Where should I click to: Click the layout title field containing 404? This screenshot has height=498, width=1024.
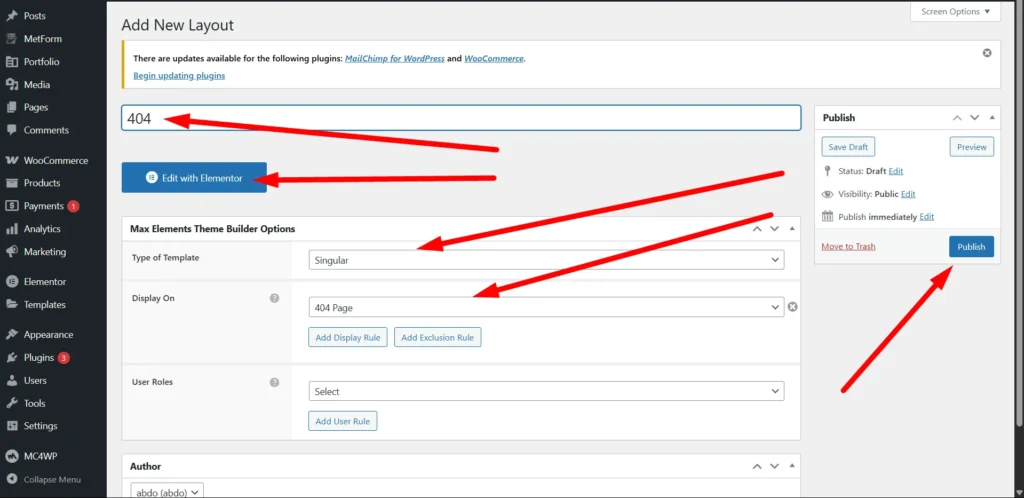click(x=460, y=118)
